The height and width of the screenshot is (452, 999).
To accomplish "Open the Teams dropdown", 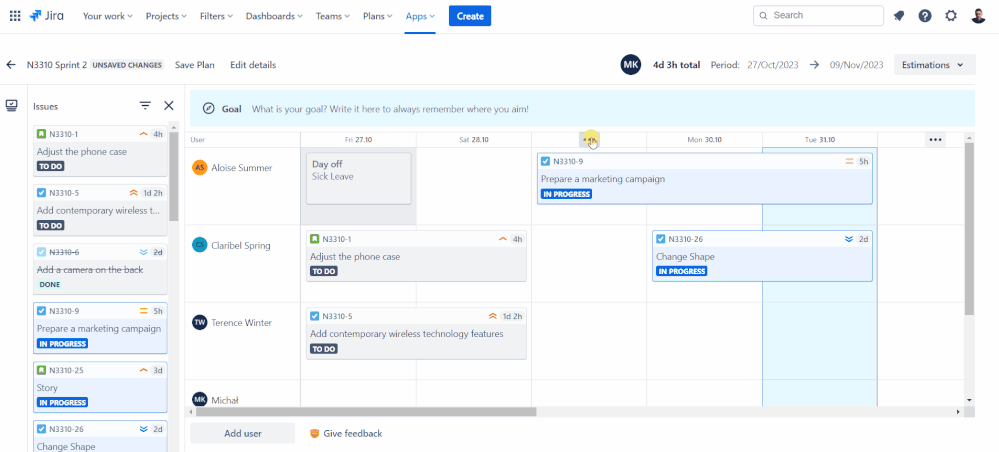I will tap(333, 16).
